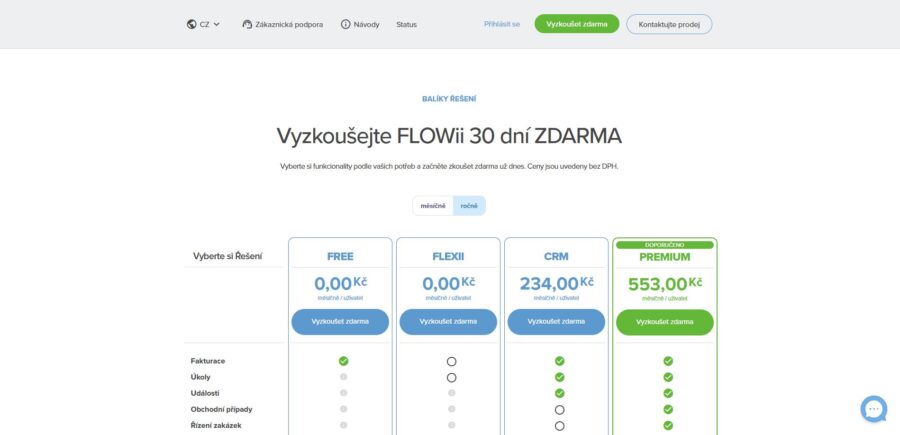Click the BALÍKY ŘEŠENÍ label
The height and width of the screenshot is (435, 900).
pos(449,99)
